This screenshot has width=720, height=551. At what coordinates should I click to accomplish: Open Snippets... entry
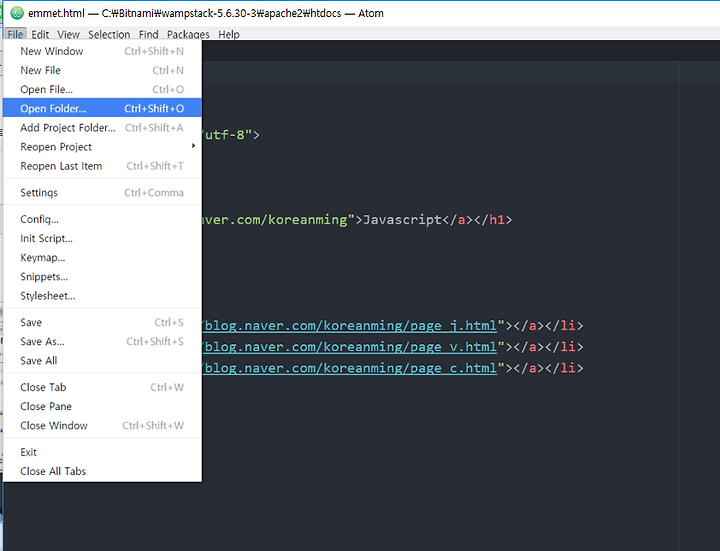(x=102, y=277)
